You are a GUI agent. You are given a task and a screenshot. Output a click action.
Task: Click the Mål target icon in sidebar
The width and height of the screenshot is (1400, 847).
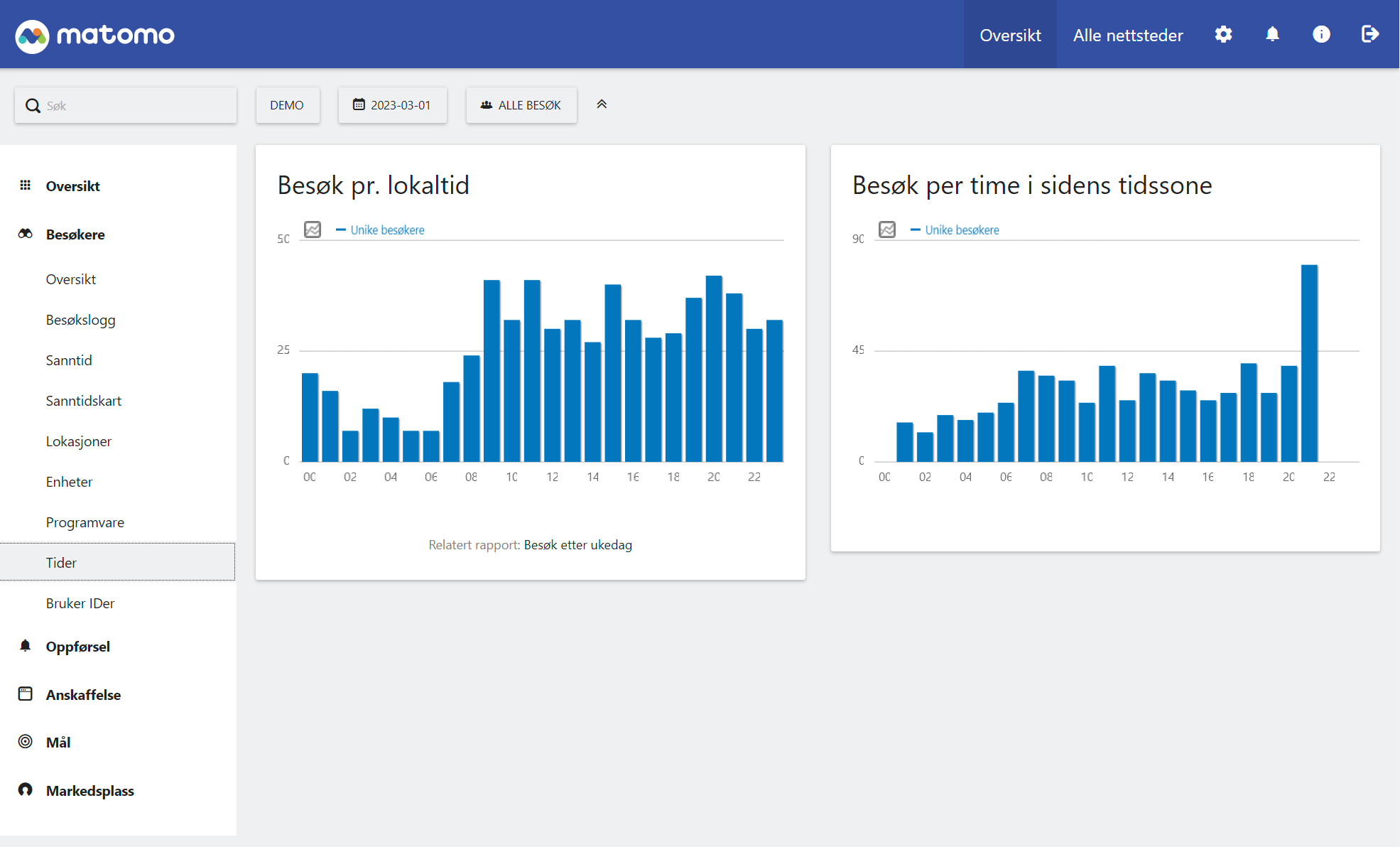(x=26, y=742)
